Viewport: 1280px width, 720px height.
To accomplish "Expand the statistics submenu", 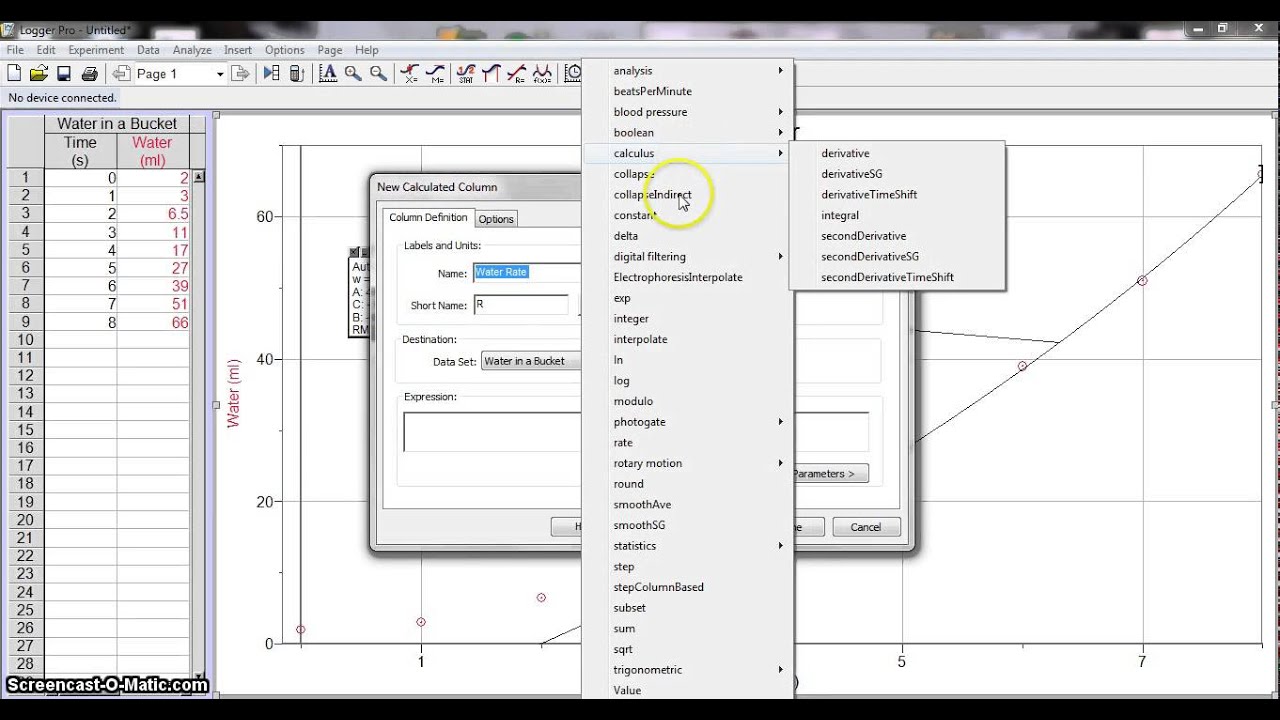I will point(687,546).
